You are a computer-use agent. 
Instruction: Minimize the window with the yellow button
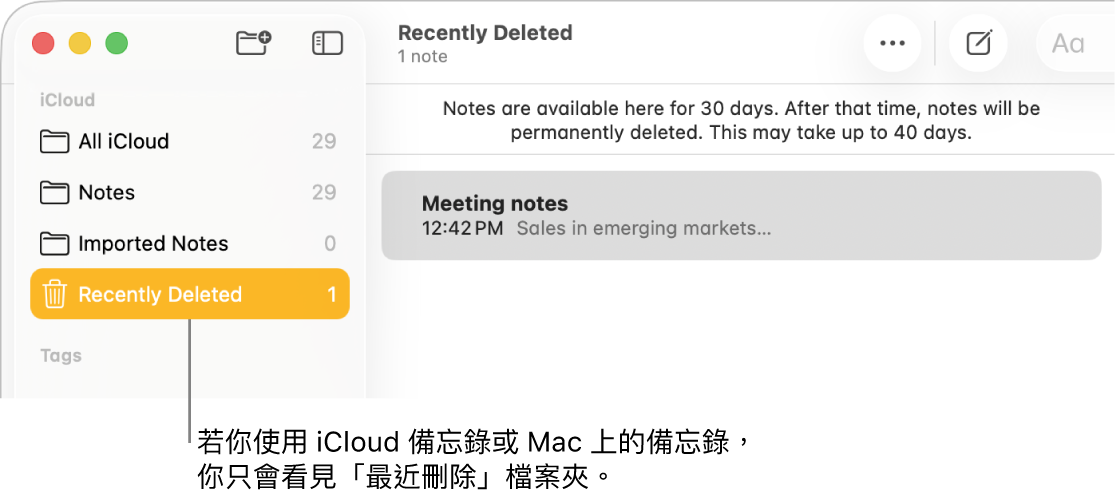pos(80,43)
